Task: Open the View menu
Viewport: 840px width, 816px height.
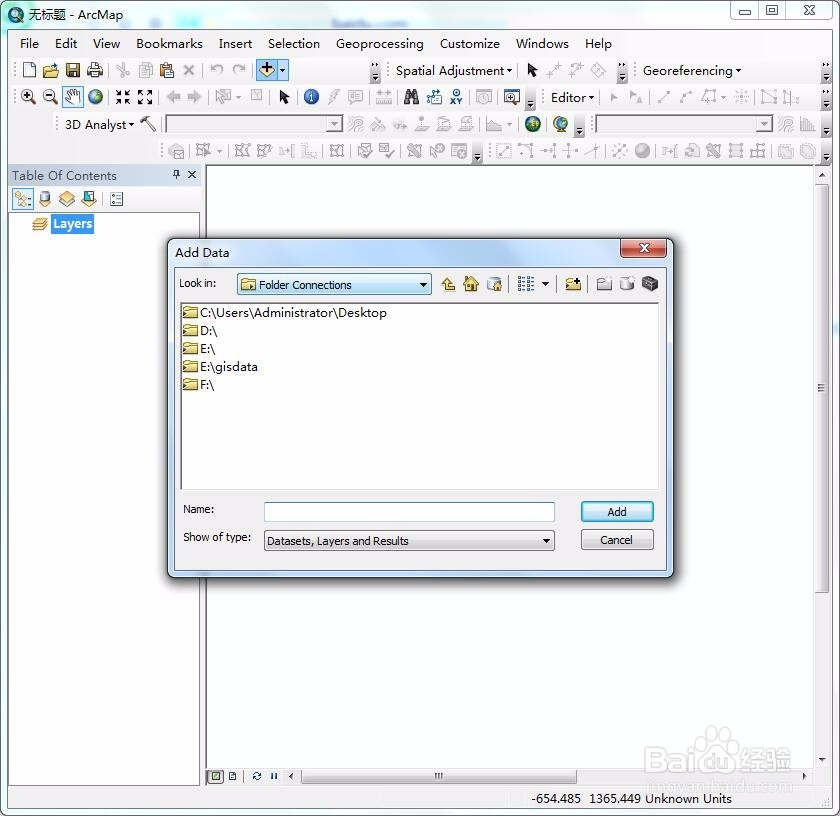Action: click(x=106, y=43)
